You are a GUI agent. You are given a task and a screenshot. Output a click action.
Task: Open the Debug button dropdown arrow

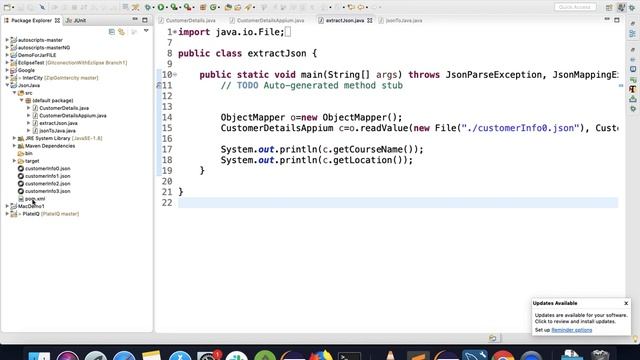(x=154, y=7)
